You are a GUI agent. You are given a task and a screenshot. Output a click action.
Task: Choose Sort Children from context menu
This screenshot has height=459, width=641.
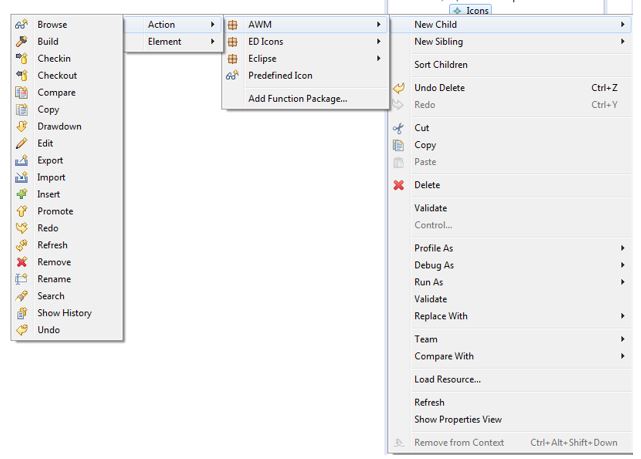[x=441, y=65]
